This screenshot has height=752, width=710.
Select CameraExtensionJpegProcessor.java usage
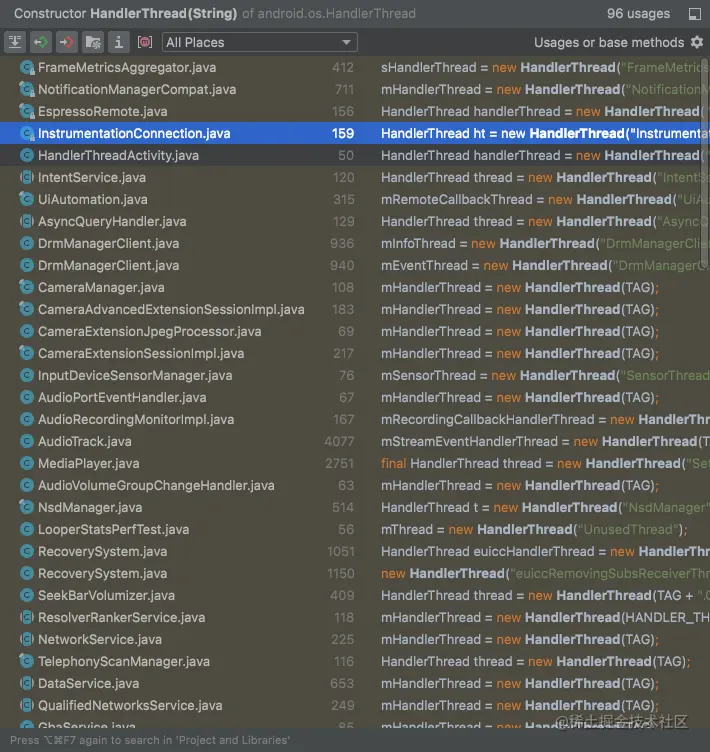pos(355,331)
